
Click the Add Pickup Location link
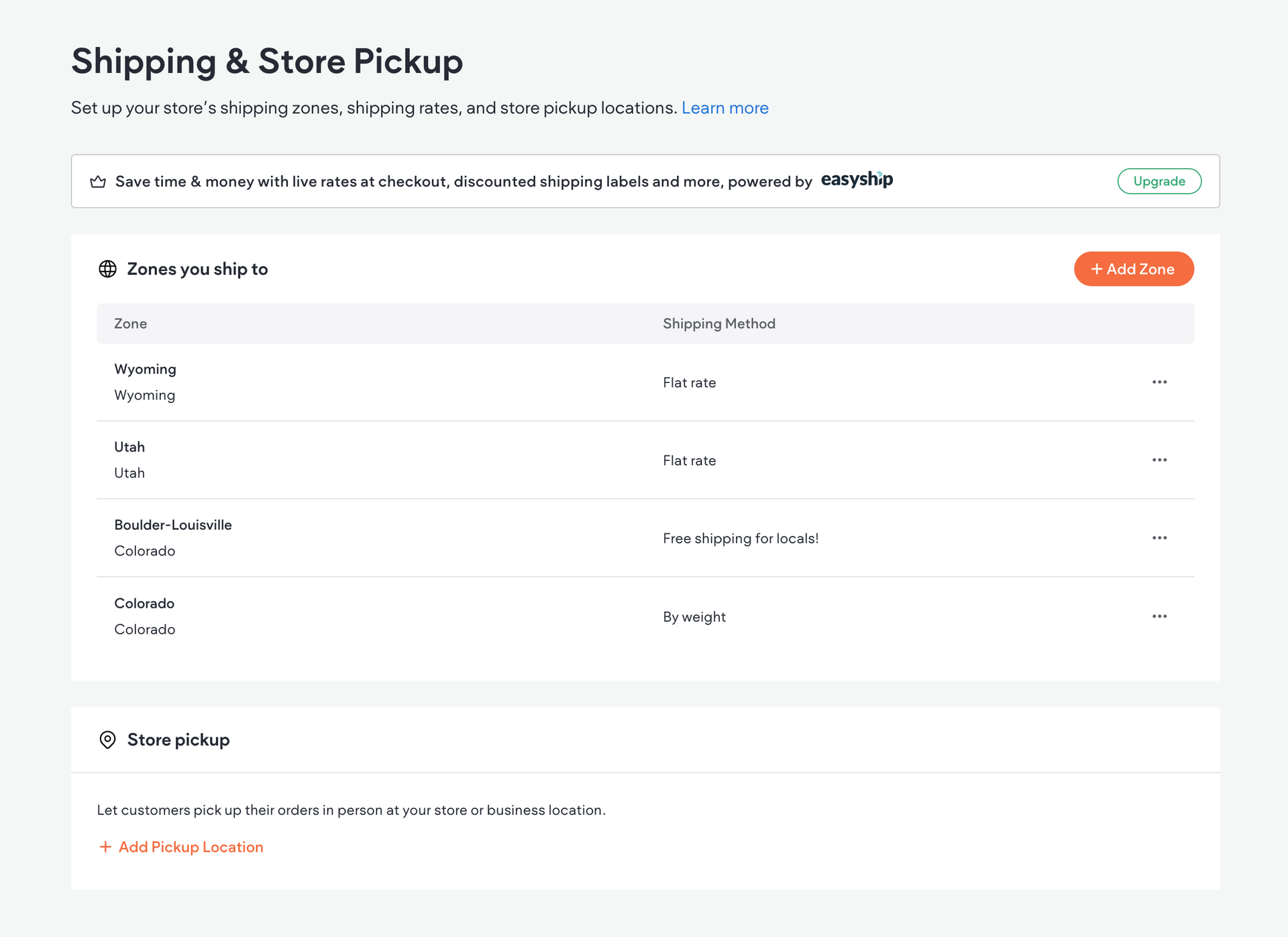tap(191, 847)
